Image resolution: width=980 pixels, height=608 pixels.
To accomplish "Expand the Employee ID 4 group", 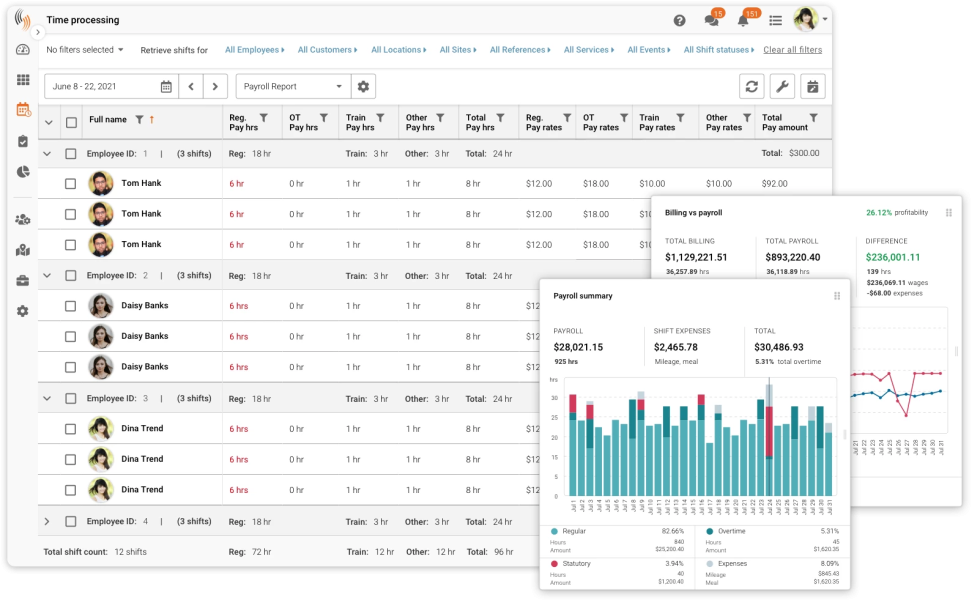I will (x=47, y=522).
